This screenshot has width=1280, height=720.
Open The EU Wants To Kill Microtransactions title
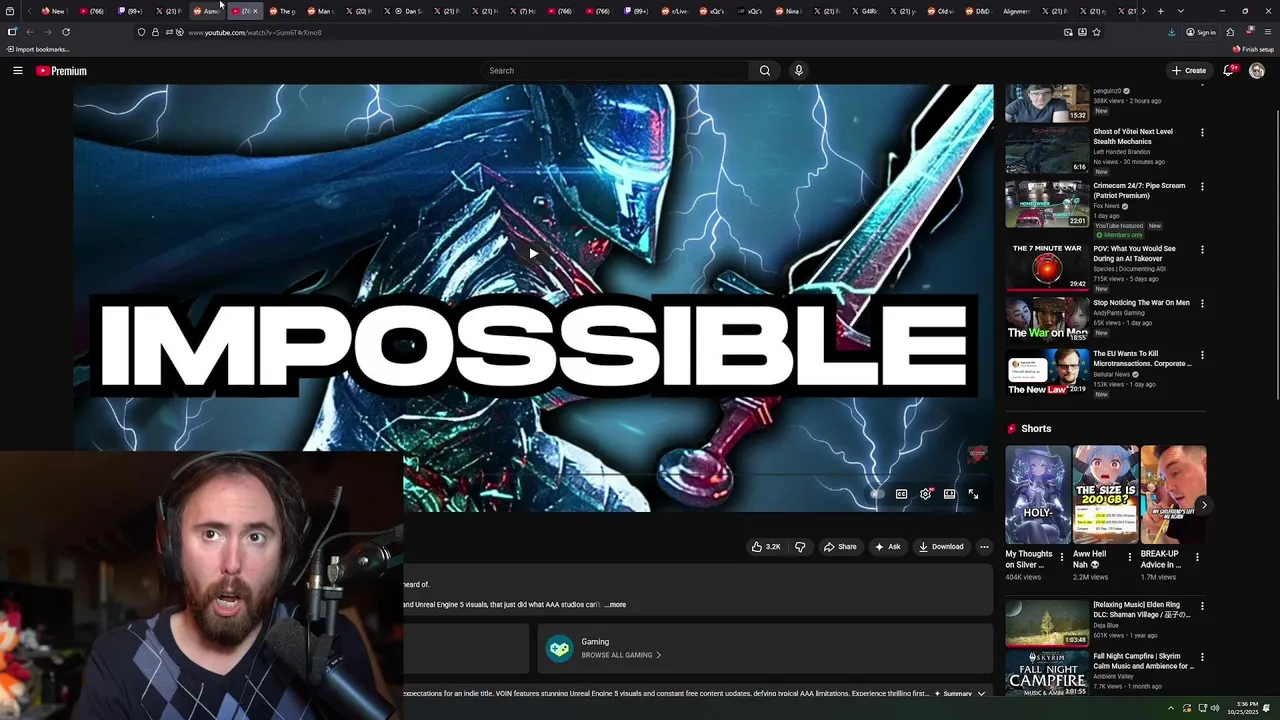click(x=1143, y=359)
